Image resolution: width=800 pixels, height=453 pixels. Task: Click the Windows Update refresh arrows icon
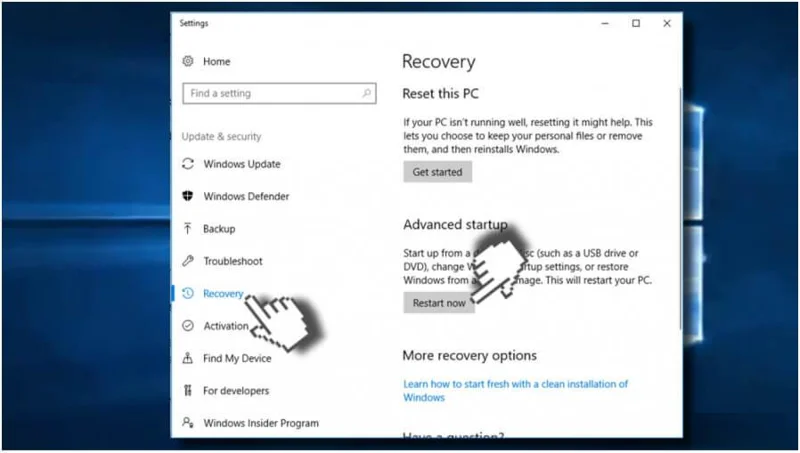(188, 164)
